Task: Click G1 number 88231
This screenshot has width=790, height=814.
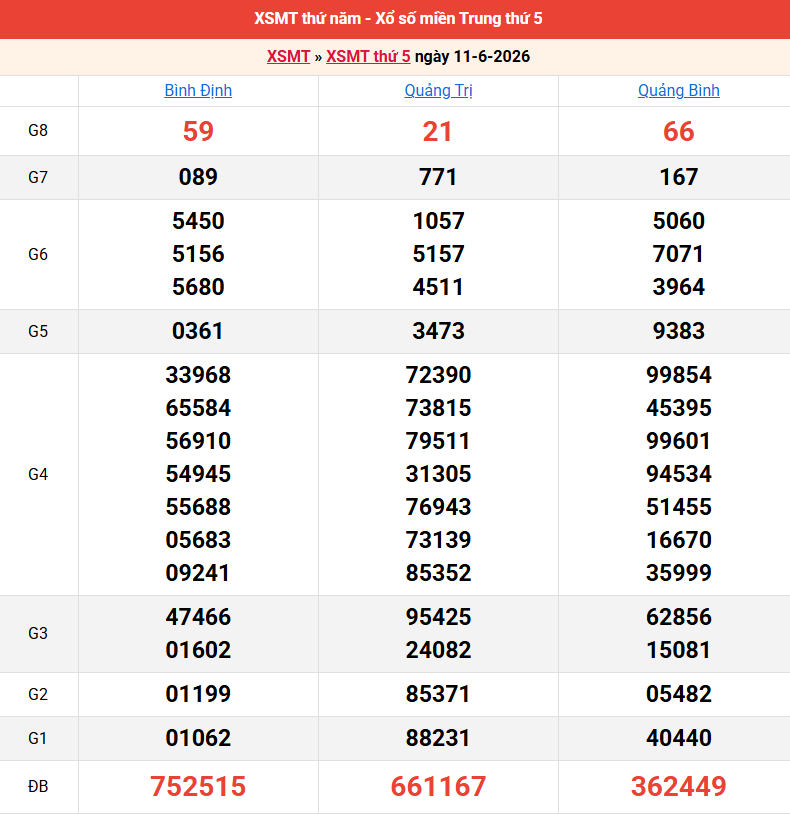Action: 438,739
